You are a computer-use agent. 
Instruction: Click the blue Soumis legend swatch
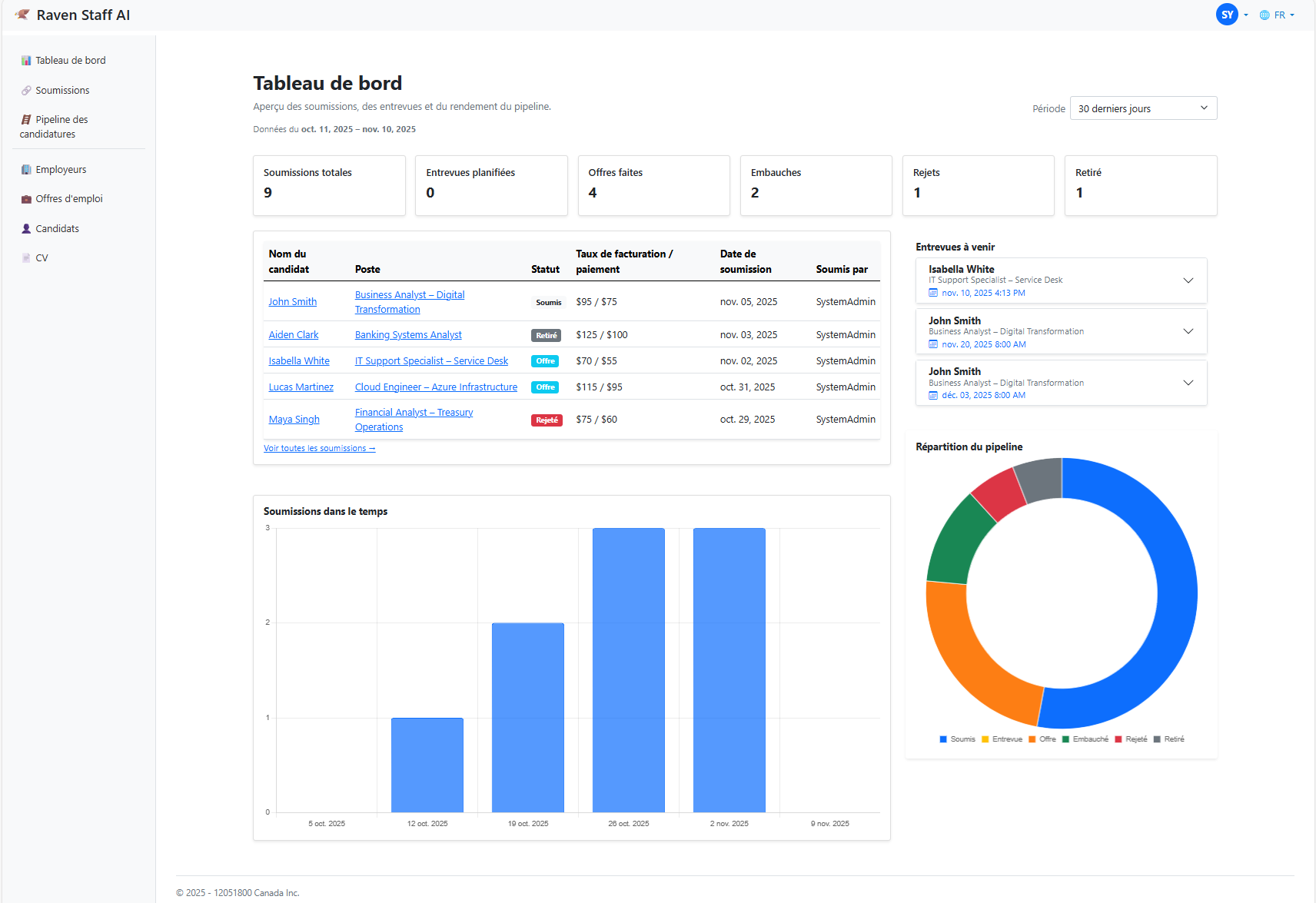(x=942, y=739)
